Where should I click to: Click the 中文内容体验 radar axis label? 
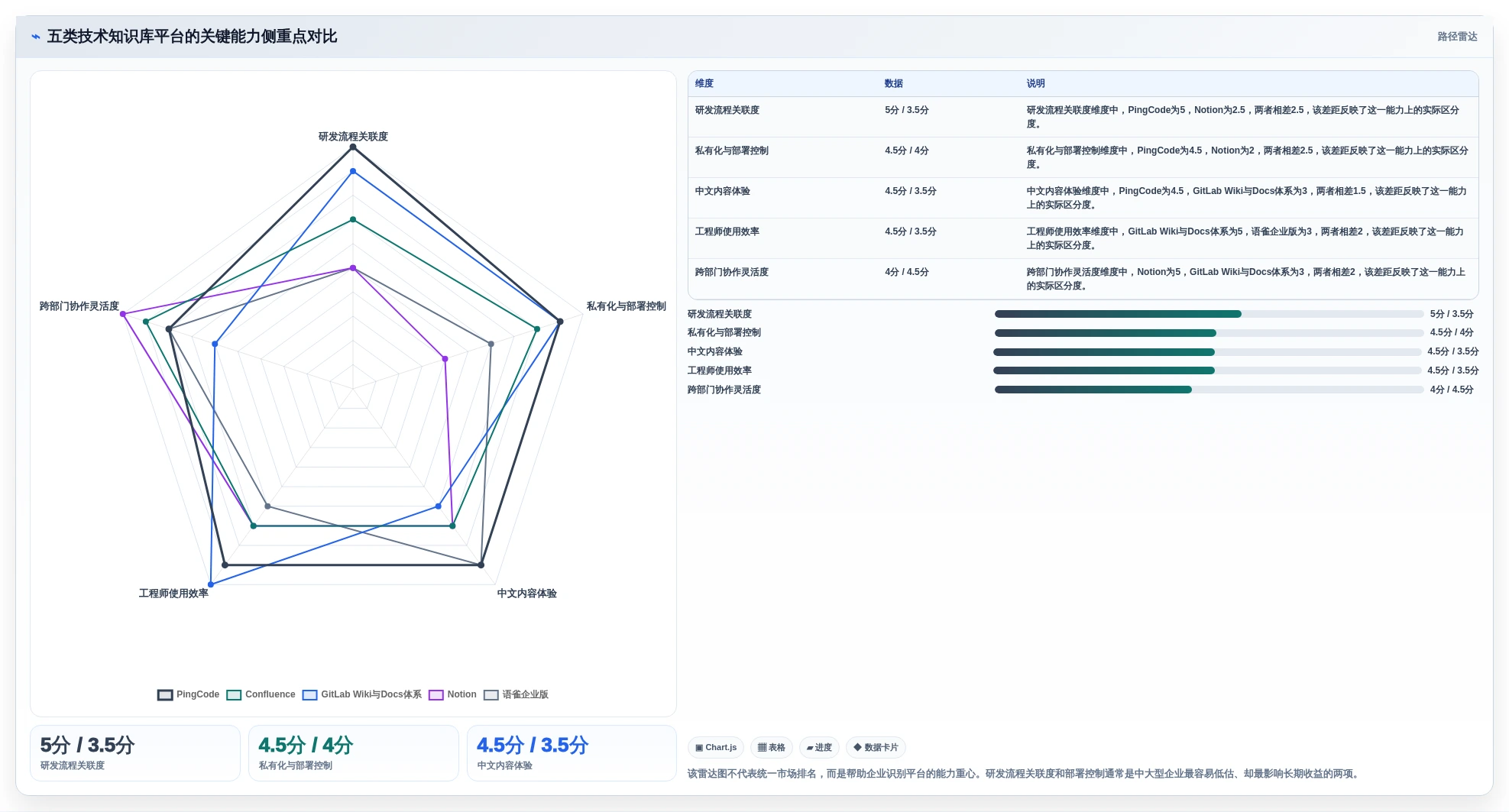point(527,594)
